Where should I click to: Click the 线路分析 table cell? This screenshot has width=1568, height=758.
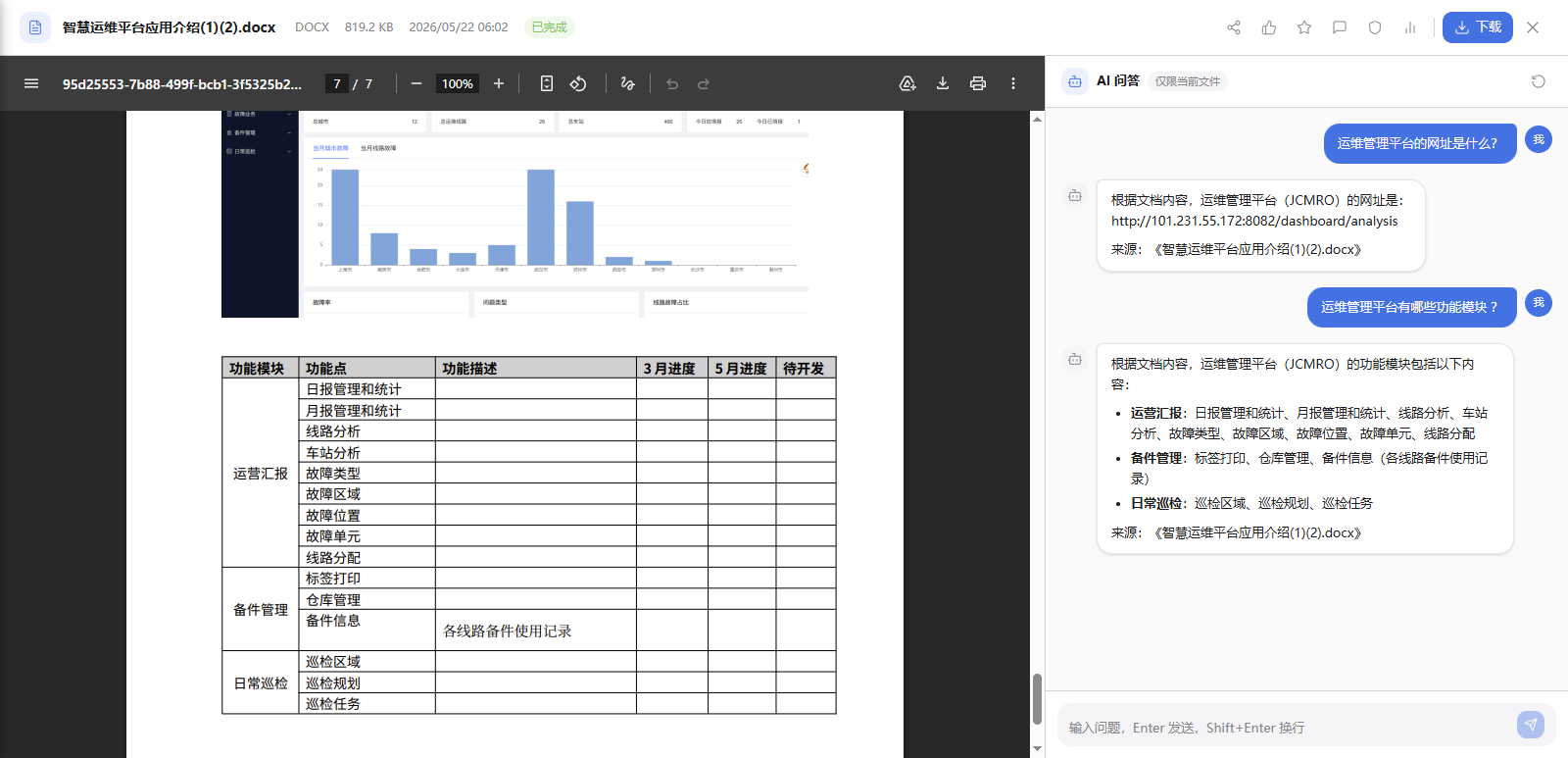(x=367, y=431)
